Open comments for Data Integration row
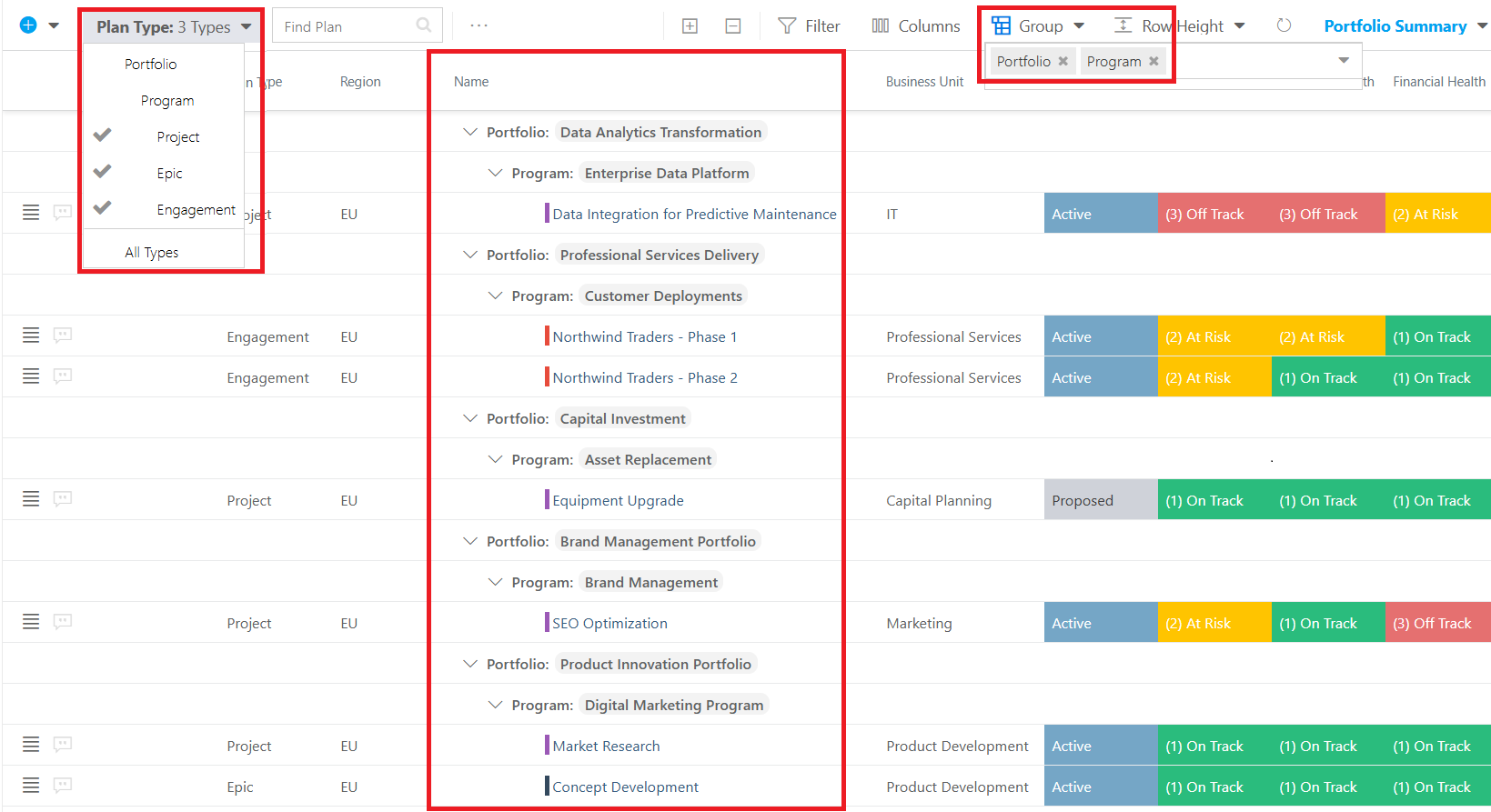The height and width of the screenshot is (812, 1491). [x=63, y=212]
